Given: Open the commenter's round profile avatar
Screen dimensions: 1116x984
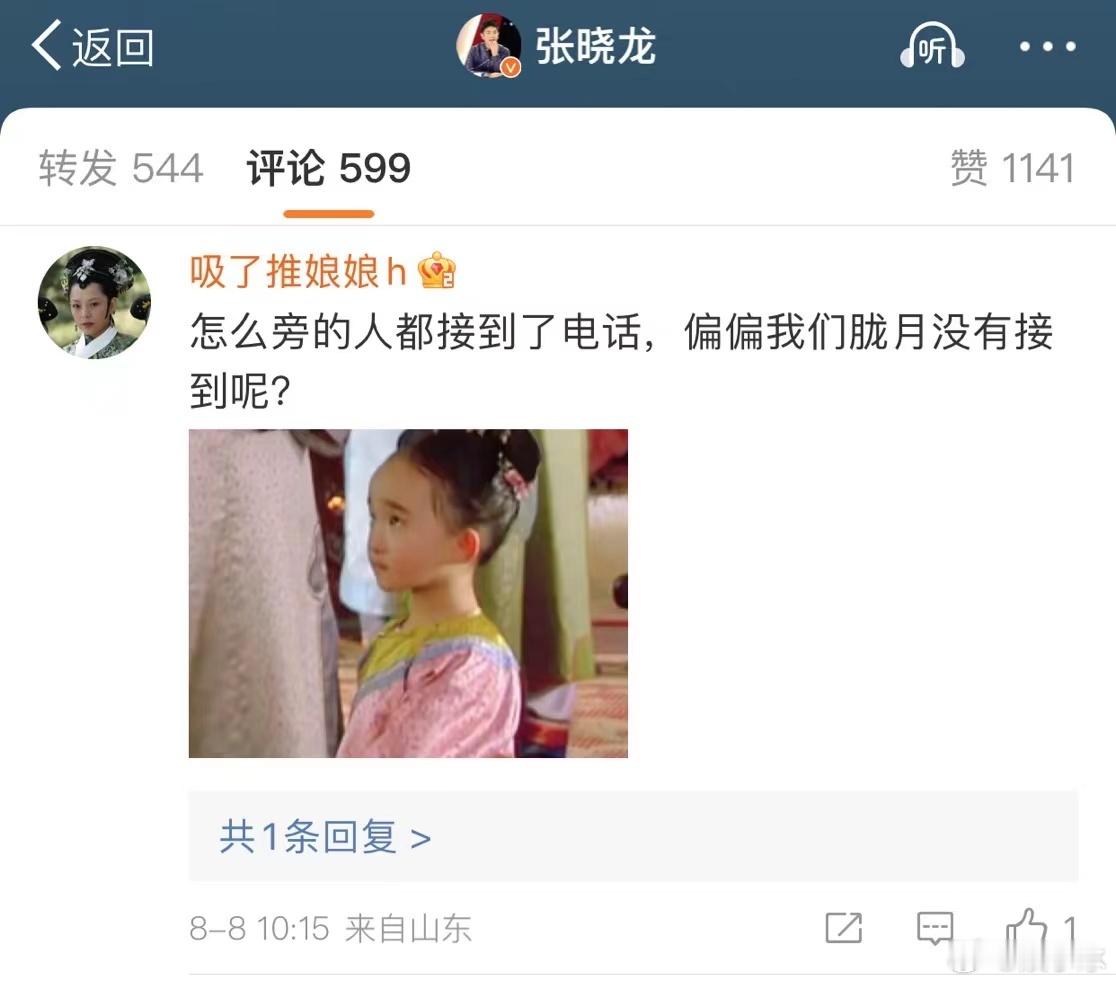Looking at the screenshot, I should click(94, 302).
